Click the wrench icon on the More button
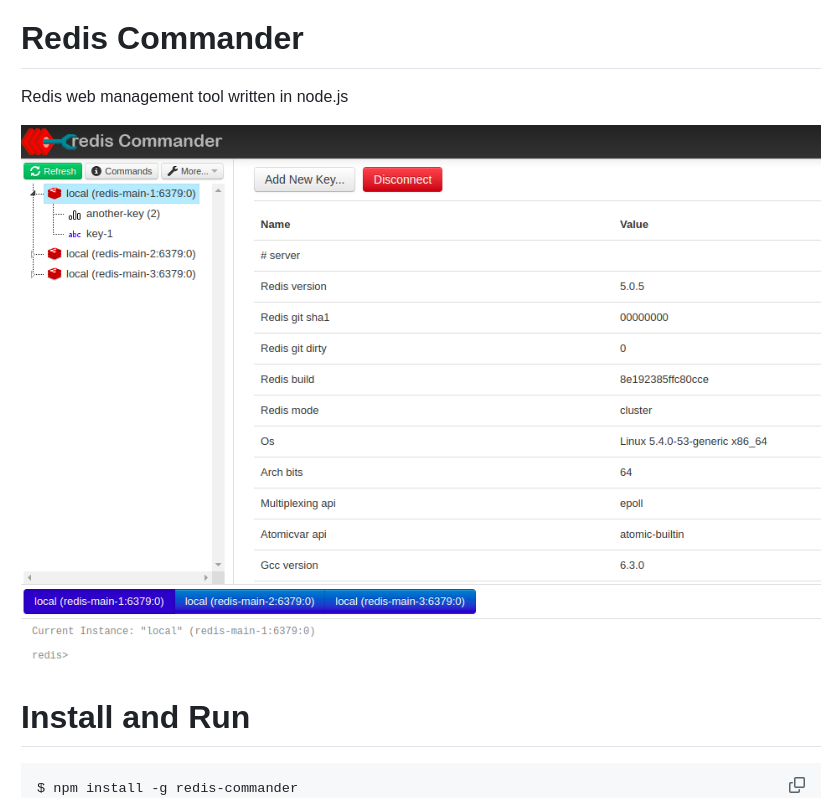836x798 pixels. pyautogui.click(x=172, y=170)
